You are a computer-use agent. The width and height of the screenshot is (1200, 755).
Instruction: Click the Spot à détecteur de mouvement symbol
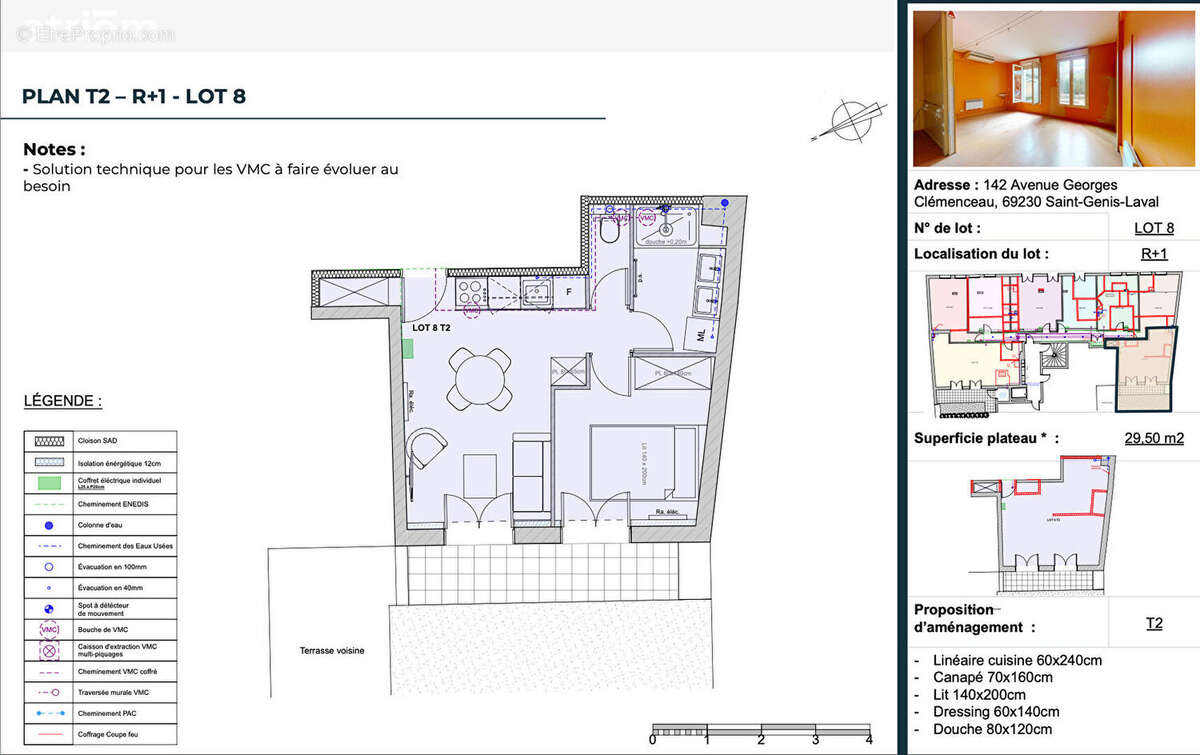pos(49,609)
